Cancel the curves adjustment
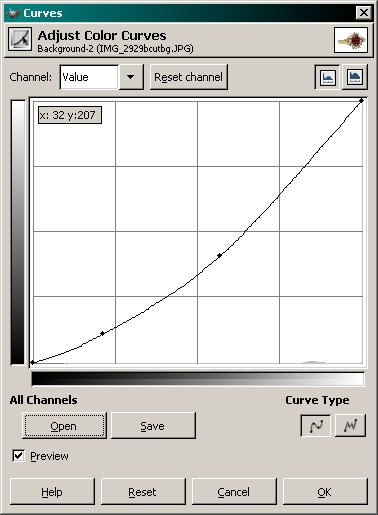 point(234,492)
